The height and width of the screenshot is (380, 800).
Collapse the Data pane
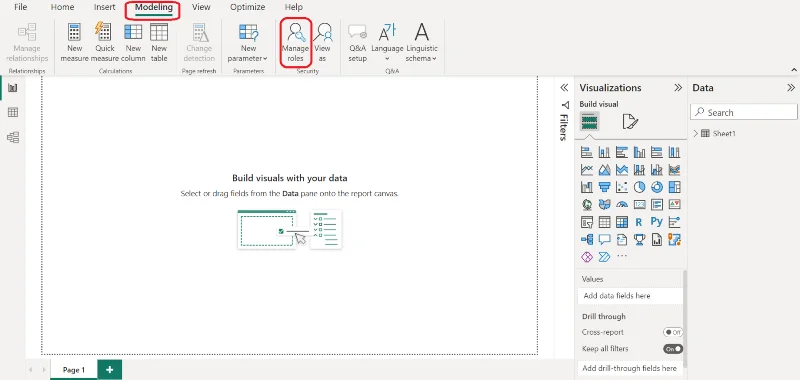point(791,88)
